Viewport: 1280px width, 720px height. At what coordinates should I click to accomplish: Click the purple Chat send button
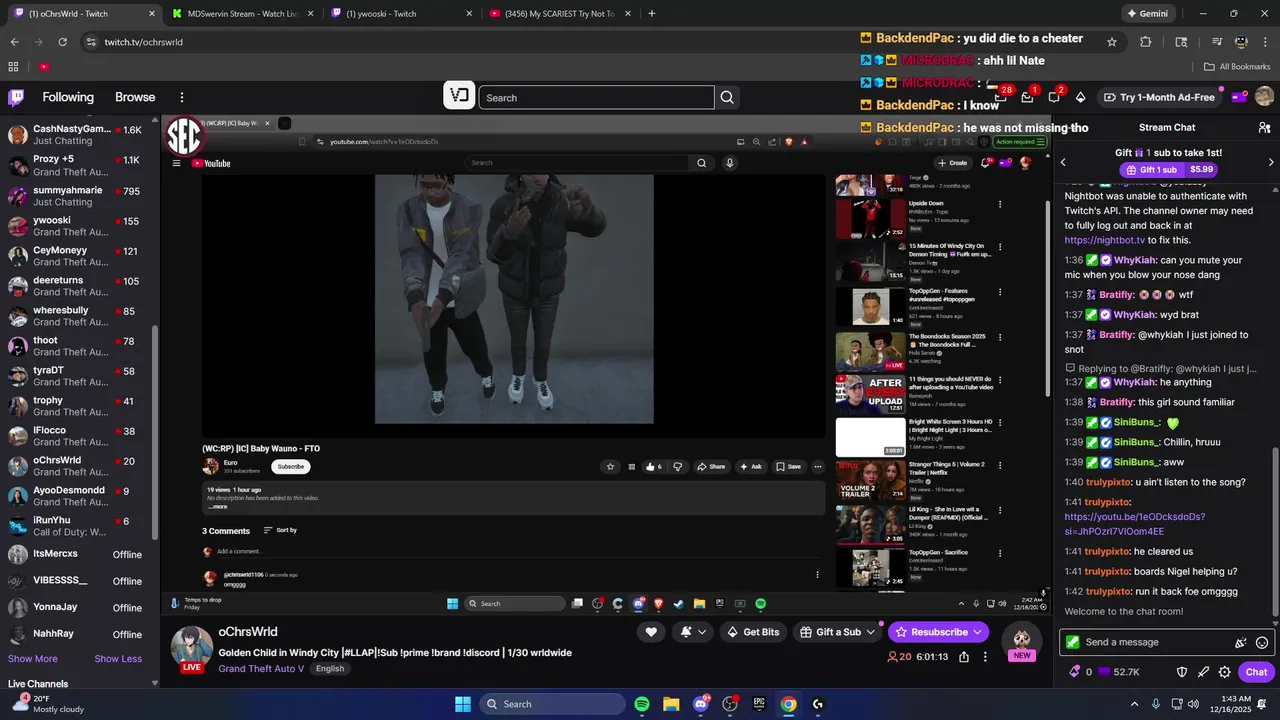click(1257, 672)
